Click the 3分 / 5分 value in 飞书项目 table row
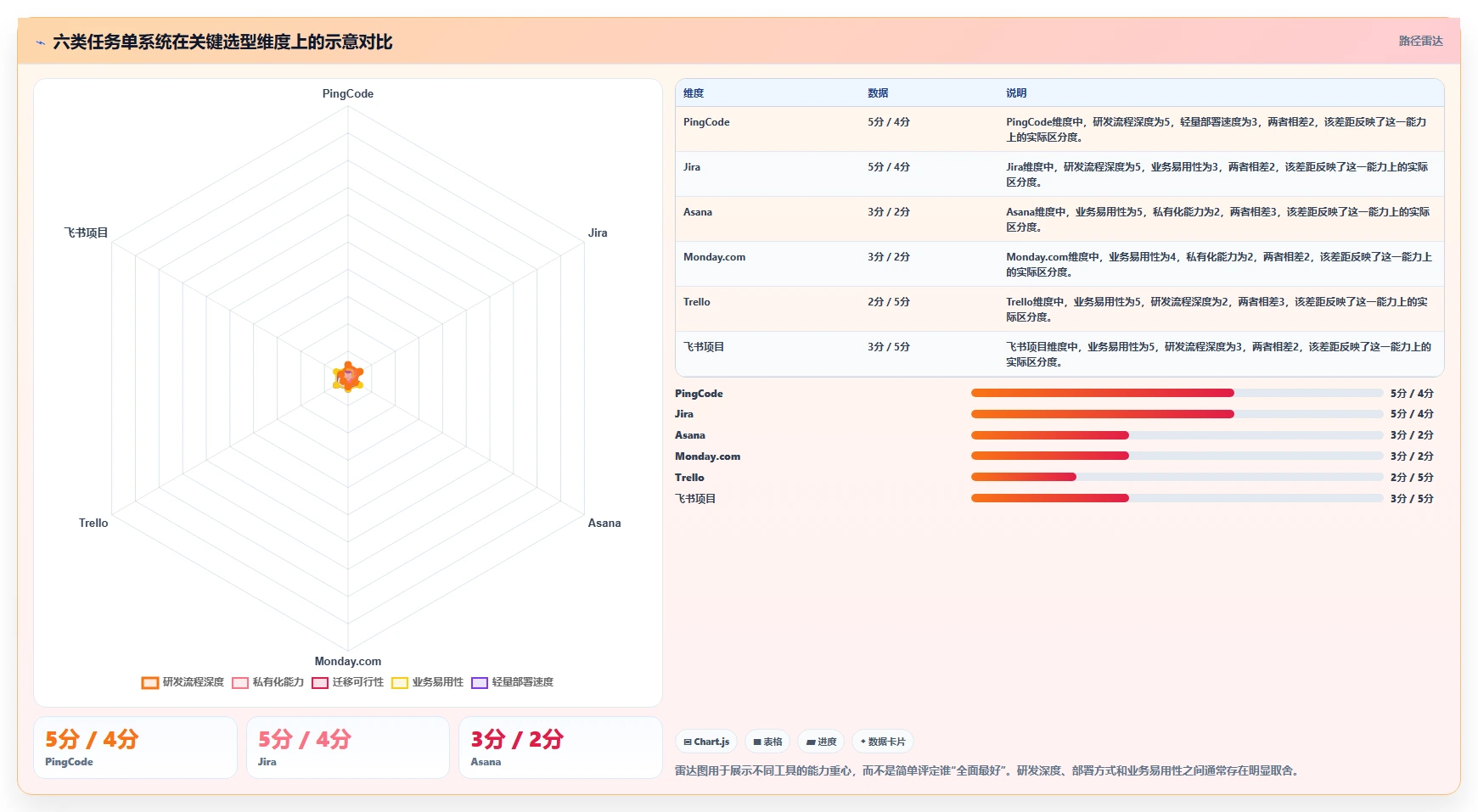1478x812 pixels. click(x=889, y=347)
